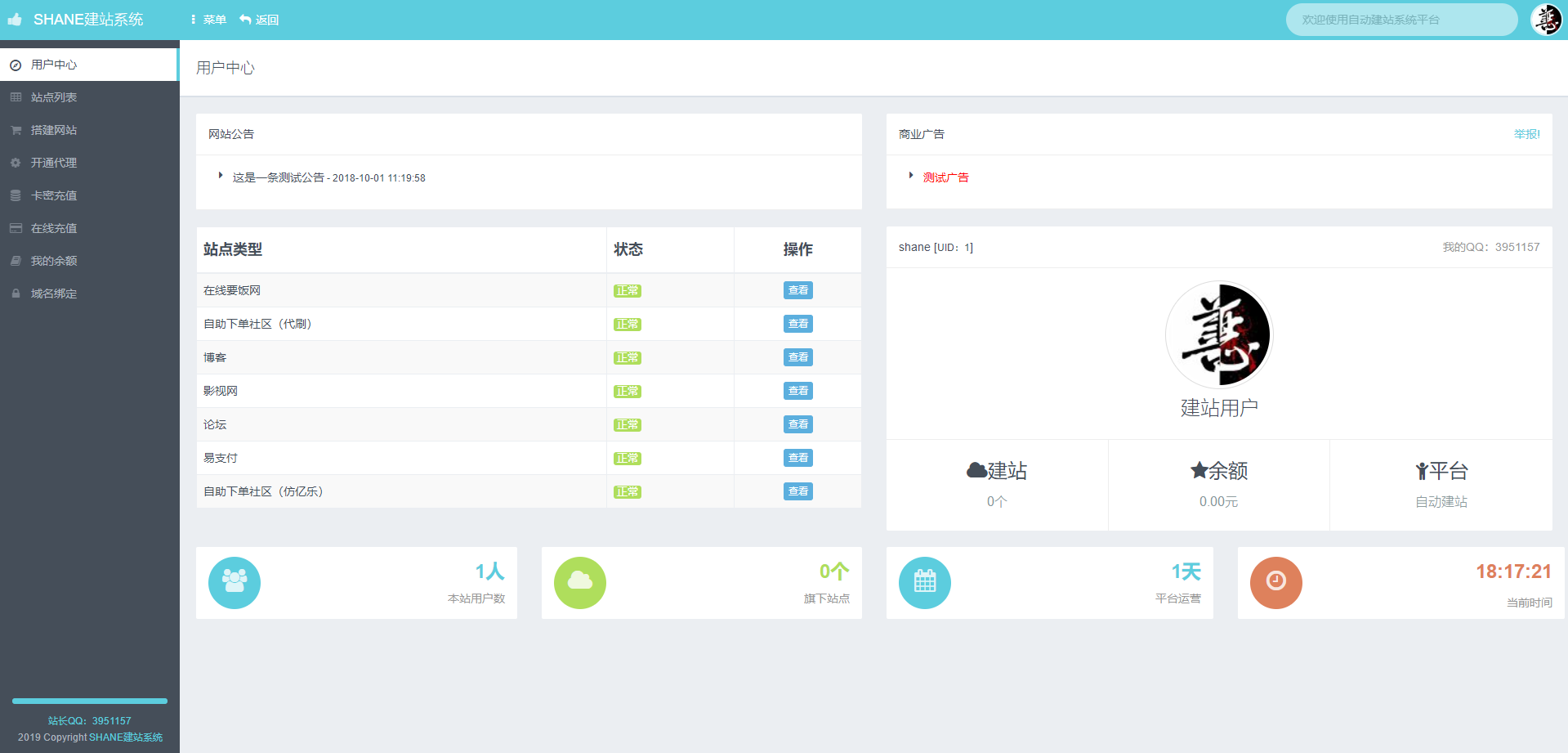Click the thumbs-up logo icon beside SHANE建站系统
Screen dimensions: 1568x753
pyautogui.click(x=15, y=20)
